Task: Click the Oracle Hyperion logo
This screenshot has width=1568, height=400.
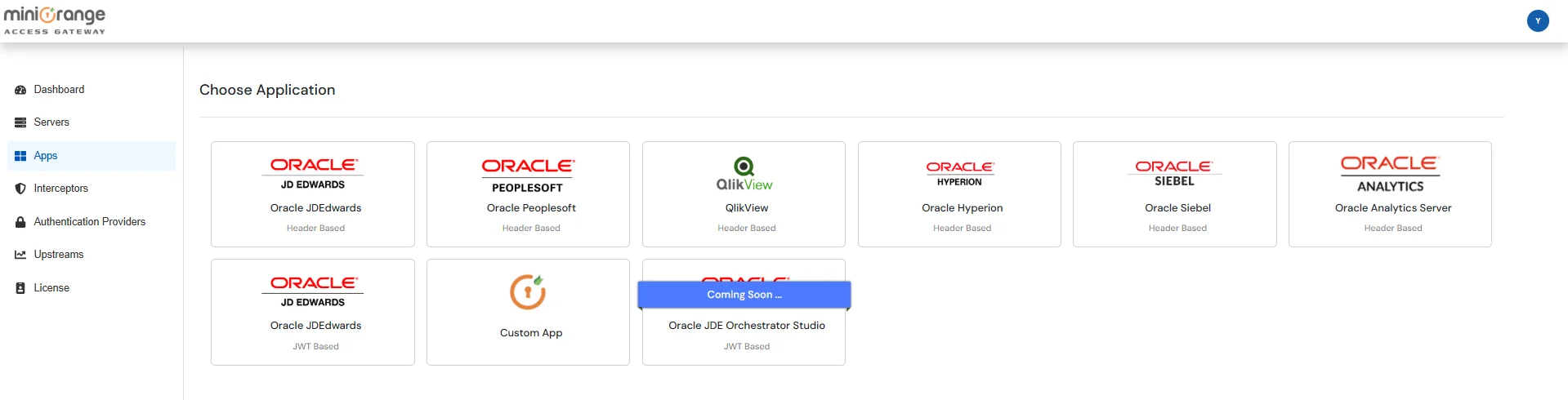Action: point(959,173)
